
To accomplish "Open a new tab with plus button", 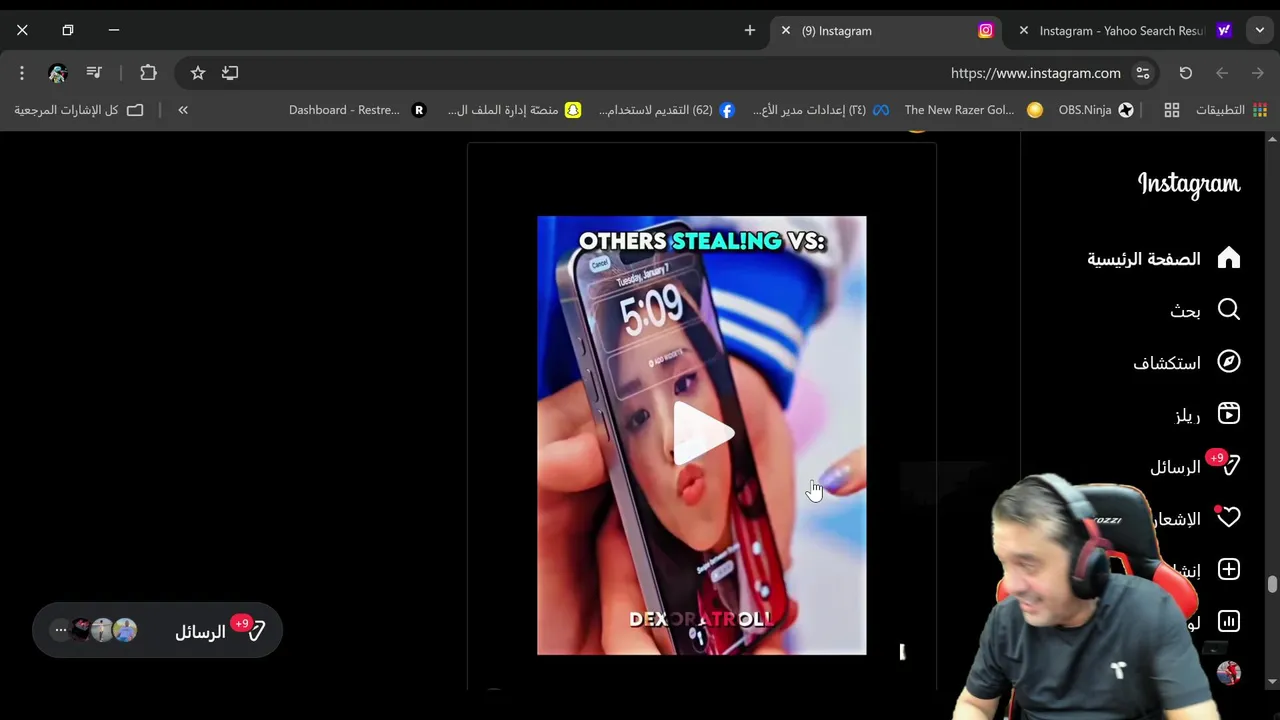I will [750, 31].
